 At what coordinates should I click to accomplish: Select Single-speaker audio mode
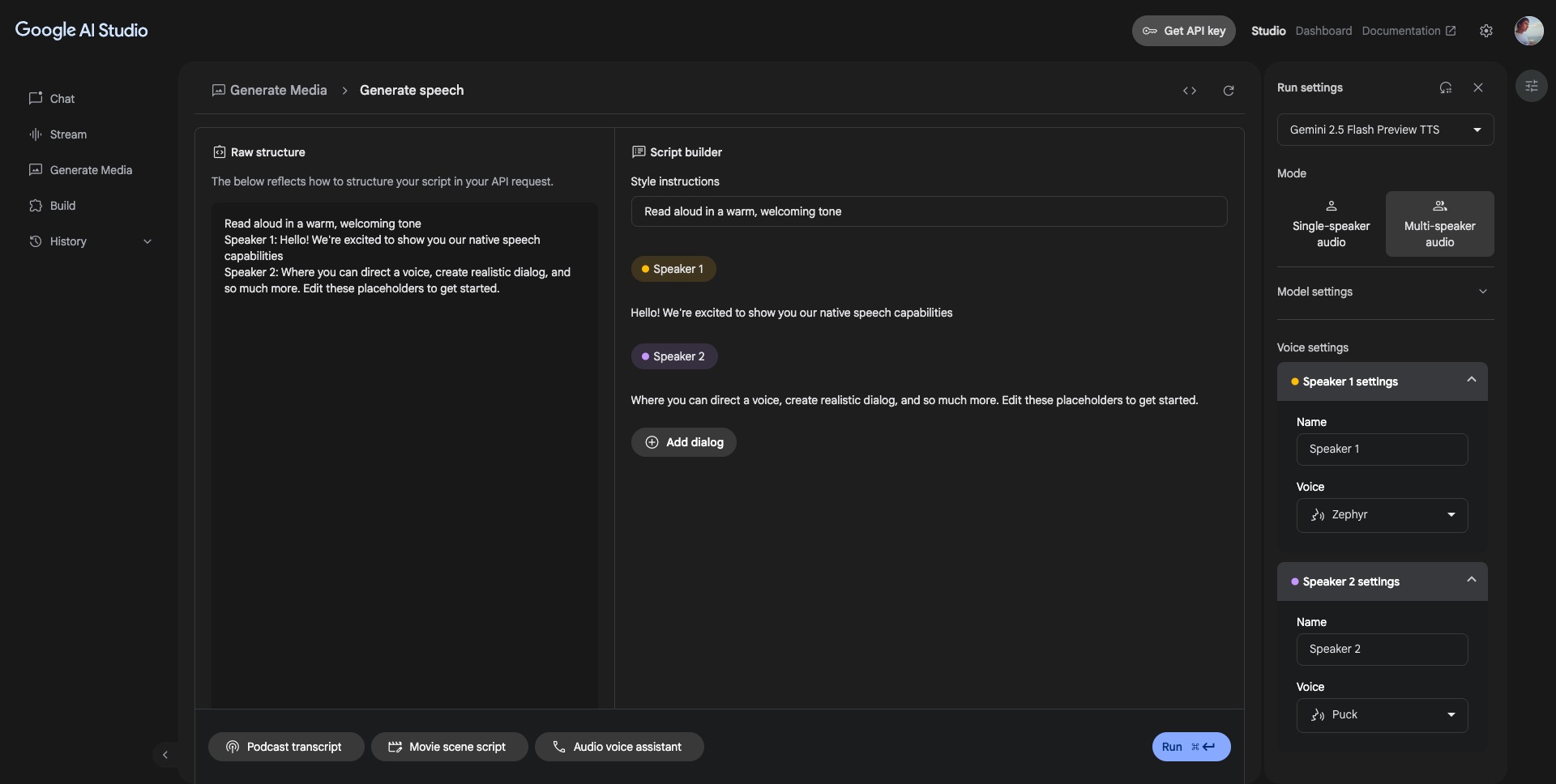(1331, 224)
